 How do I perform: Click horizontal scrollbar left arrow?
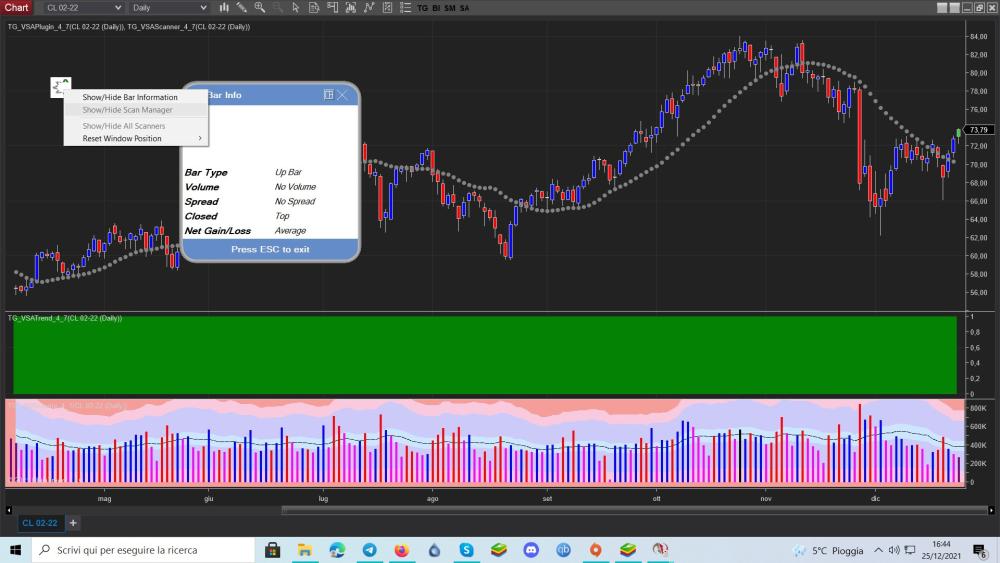point(8,510)
